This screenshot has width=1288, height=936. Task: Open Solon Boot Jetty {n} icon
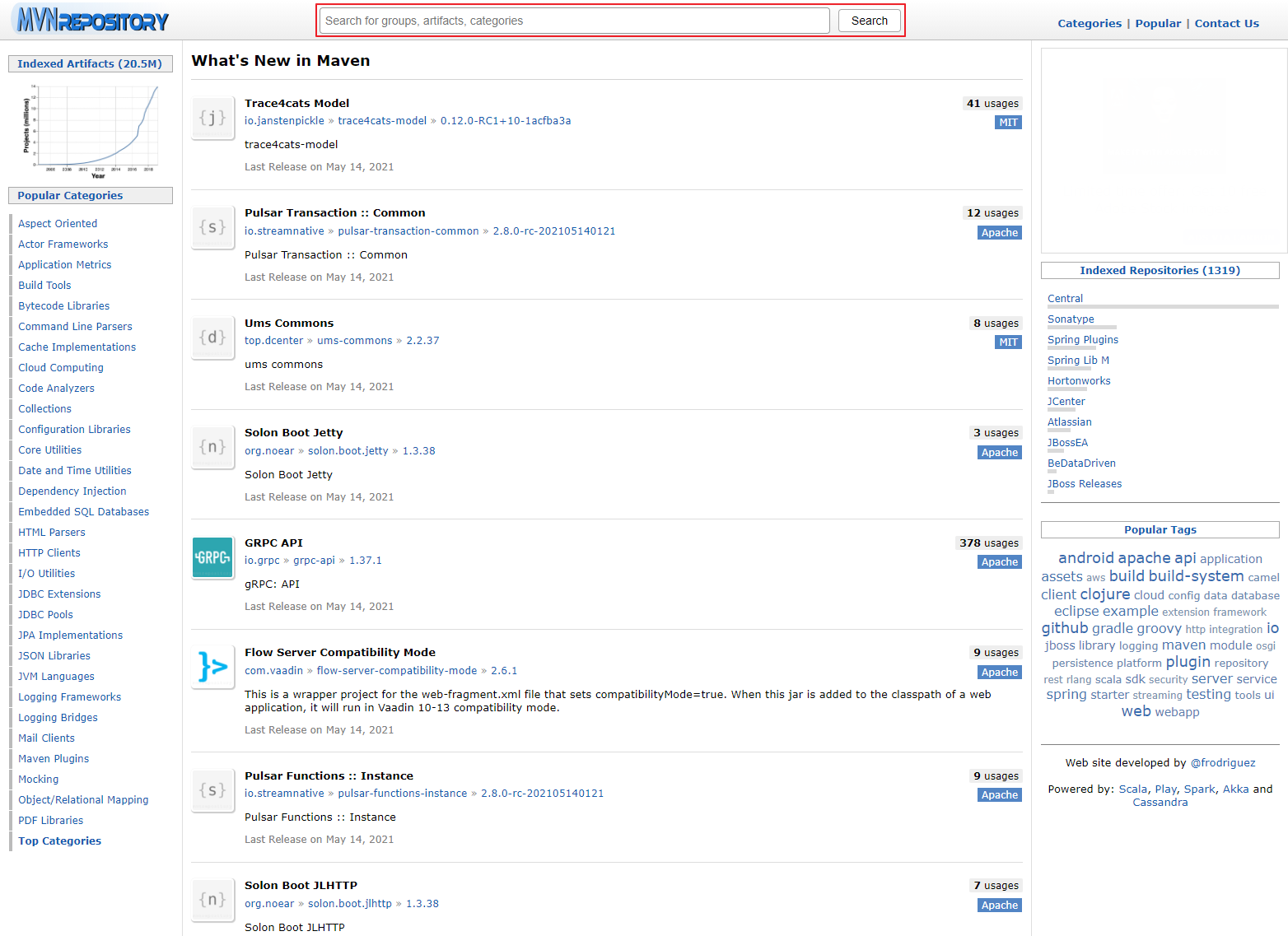click(x=212, y=448)
